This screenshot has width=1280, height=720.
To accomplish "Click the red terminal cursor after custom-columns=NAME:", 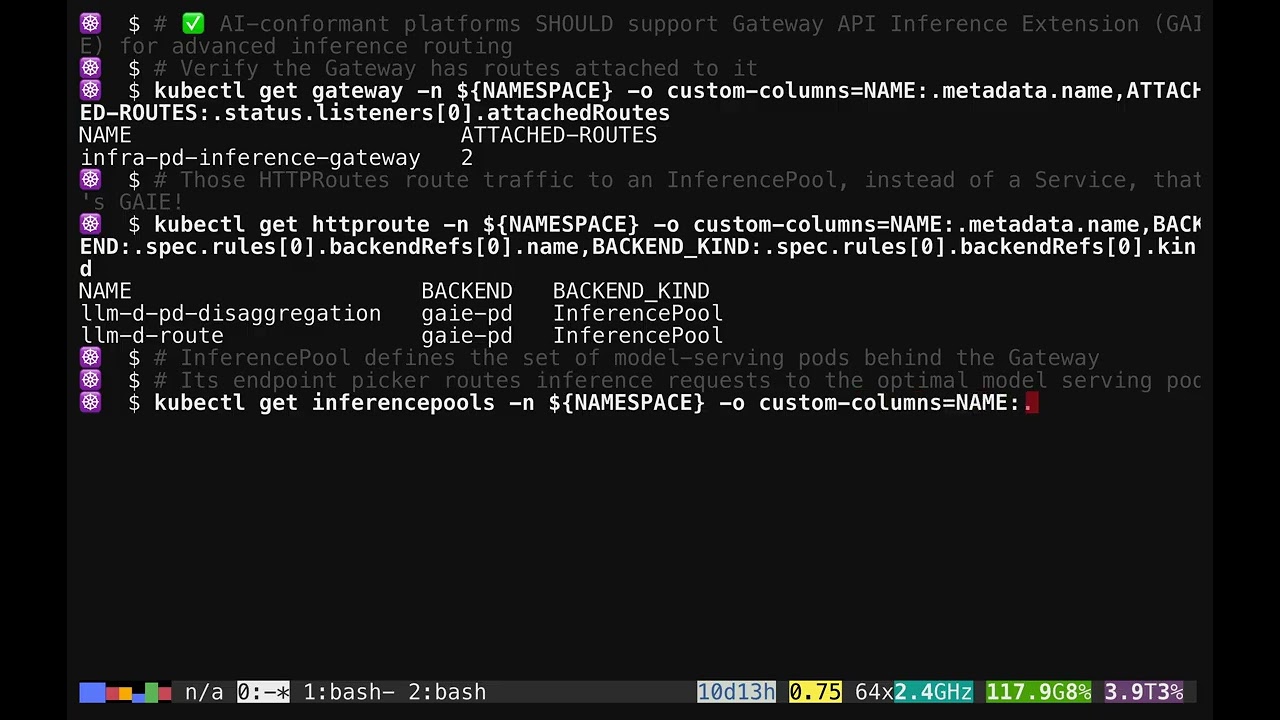I will [x=1032, y=402].
